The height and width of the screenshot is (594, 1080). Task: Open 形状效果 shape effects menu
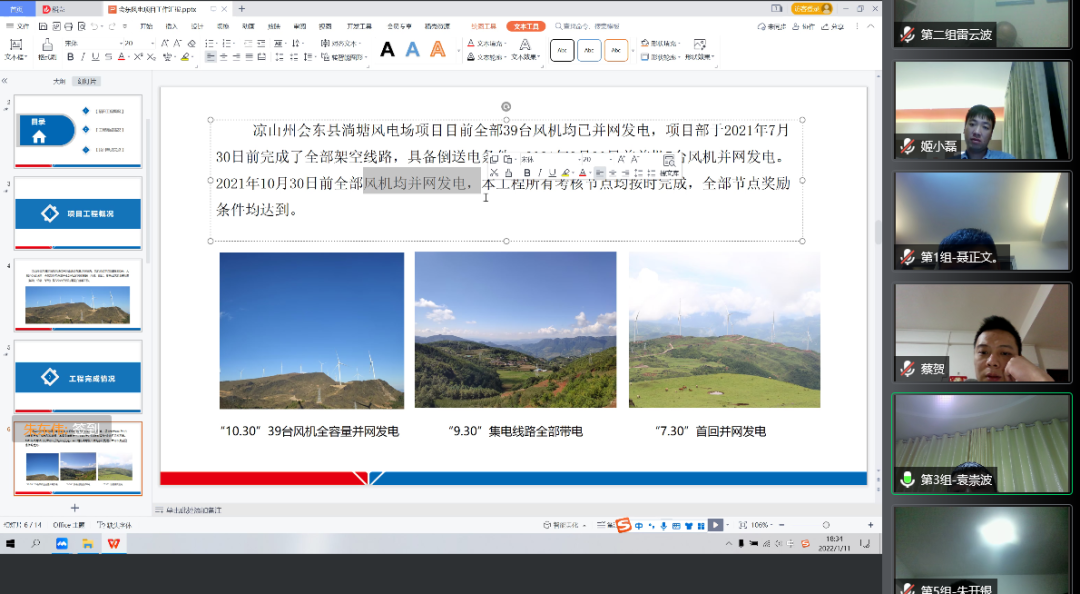699,50
